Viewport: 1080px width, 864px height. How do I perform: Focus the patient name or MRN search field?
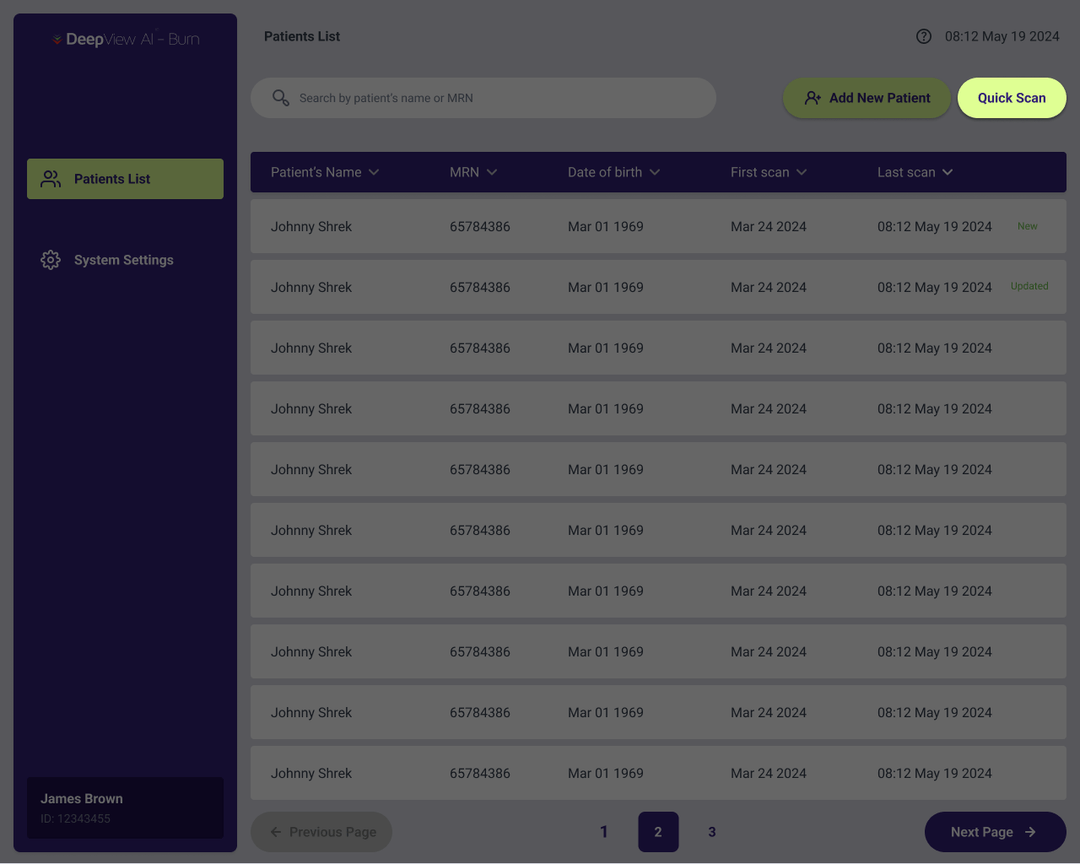pyautogui.click(x=484, y=98)
